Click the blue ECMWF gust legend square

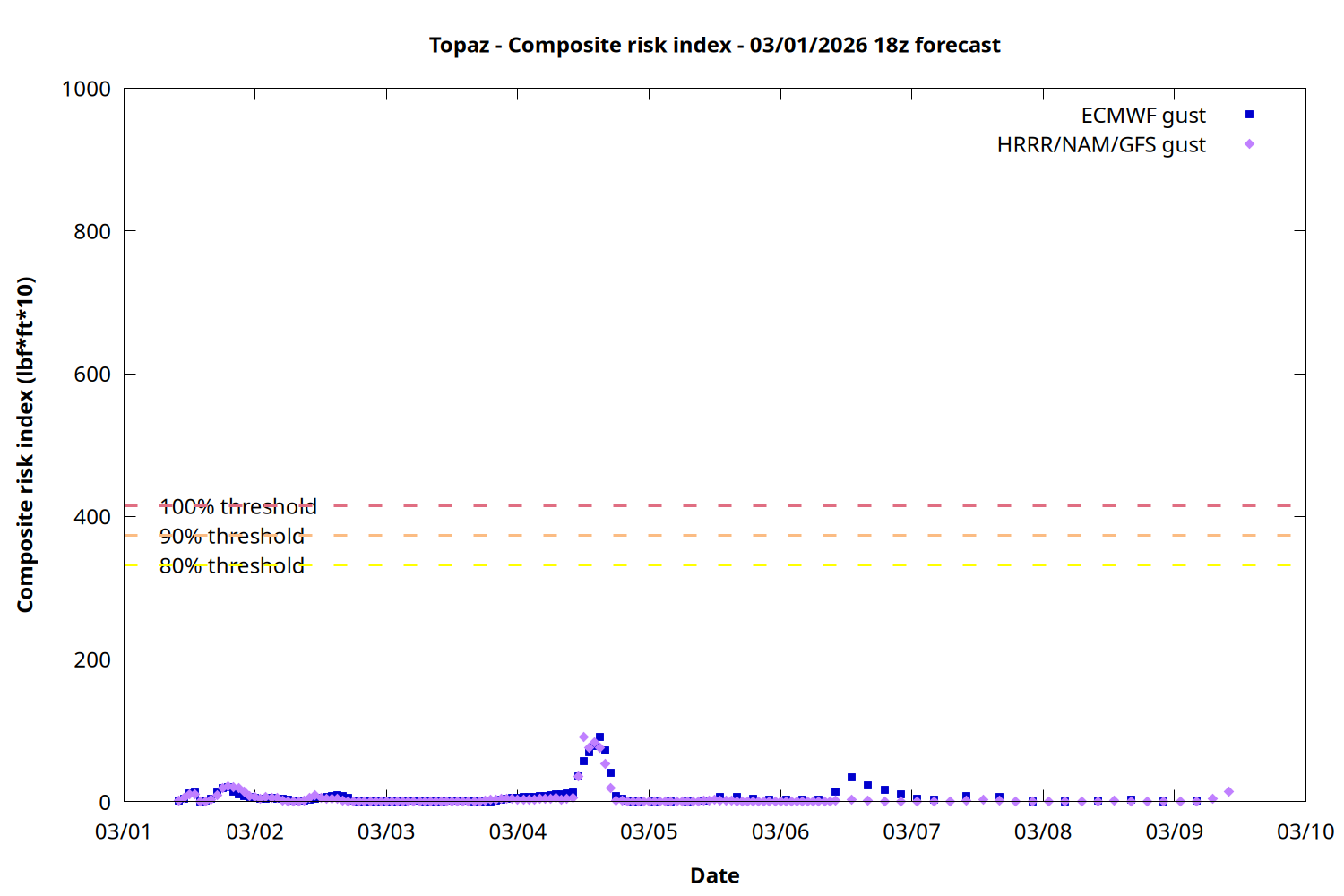pos(1249,115)
